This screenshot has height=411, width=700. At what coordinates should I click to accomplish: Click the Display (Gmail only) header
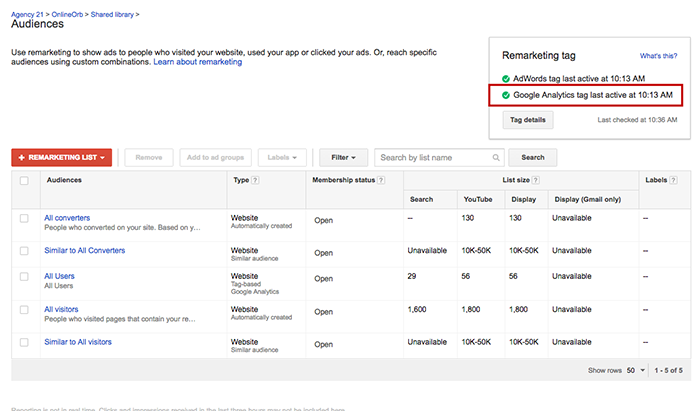coord(588,199)
